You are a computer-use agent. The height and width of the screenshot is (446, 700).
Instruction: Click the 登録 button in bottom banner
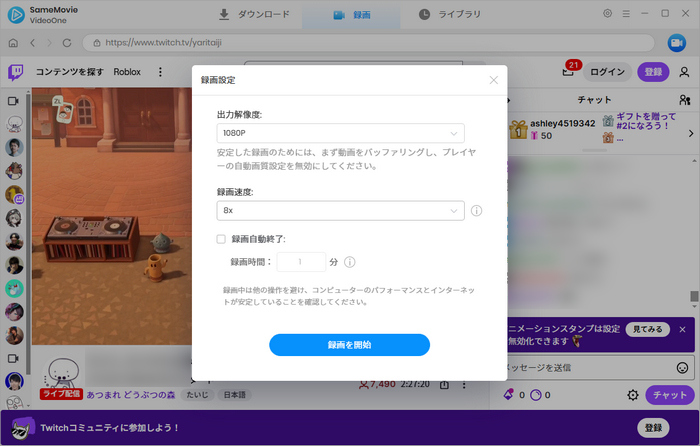653,428
